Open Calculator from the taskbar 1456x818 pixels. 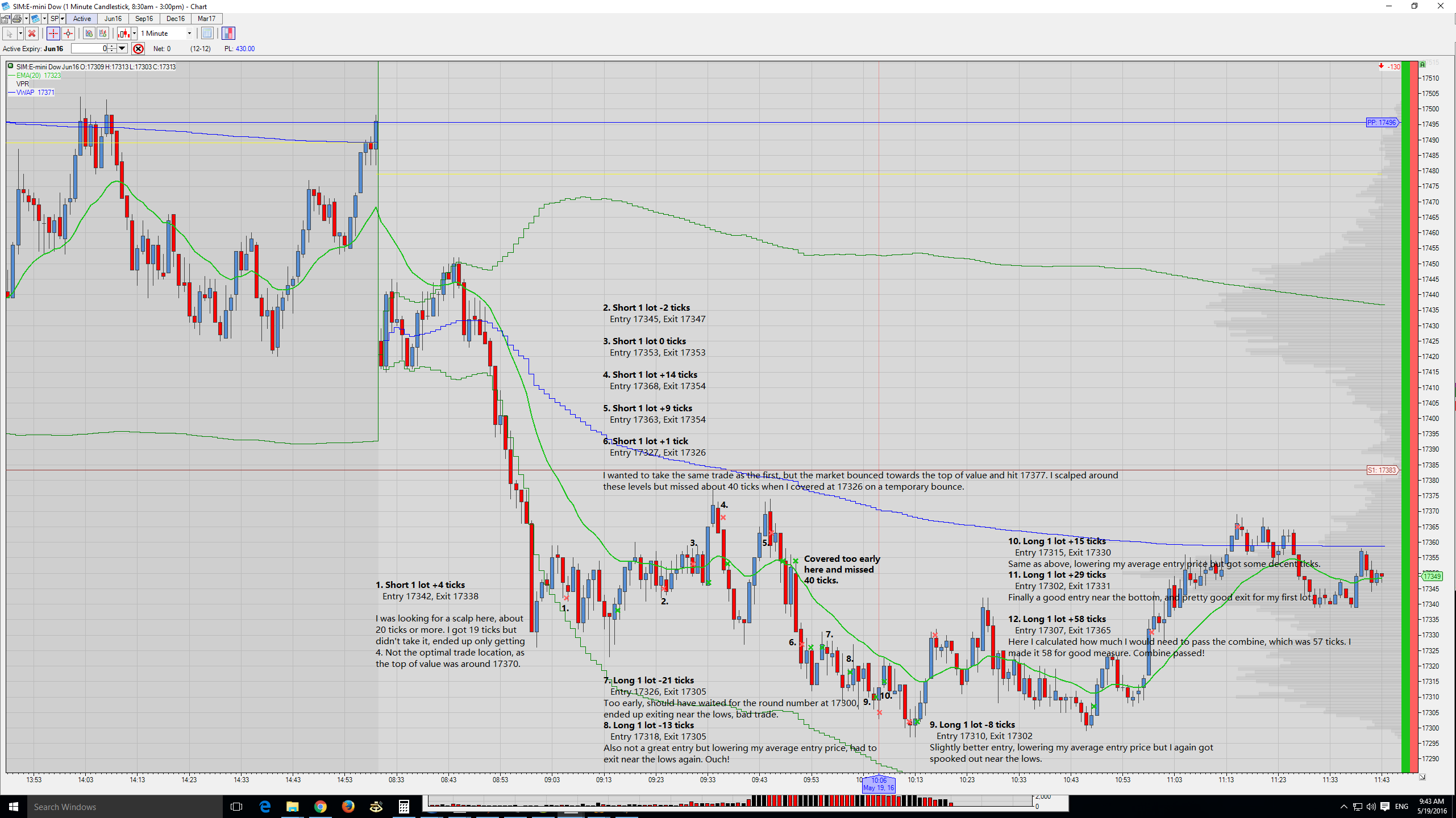click(x=403, y=807)
